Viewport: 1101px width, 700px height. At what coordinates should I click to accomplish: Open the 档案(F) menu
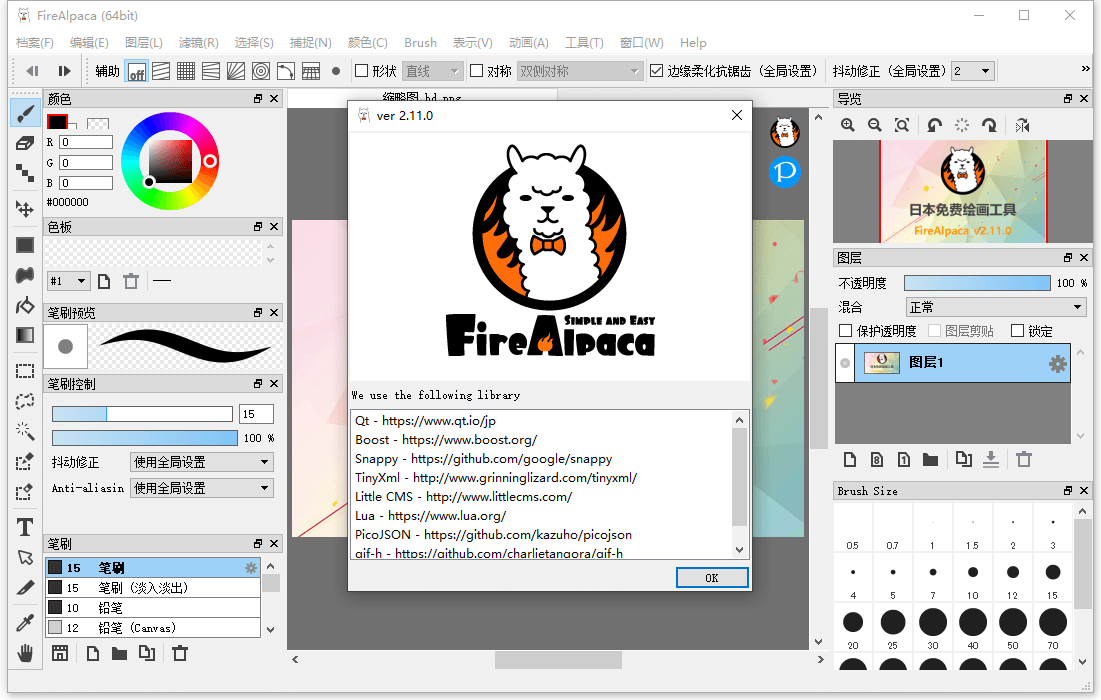click(34, 43)
